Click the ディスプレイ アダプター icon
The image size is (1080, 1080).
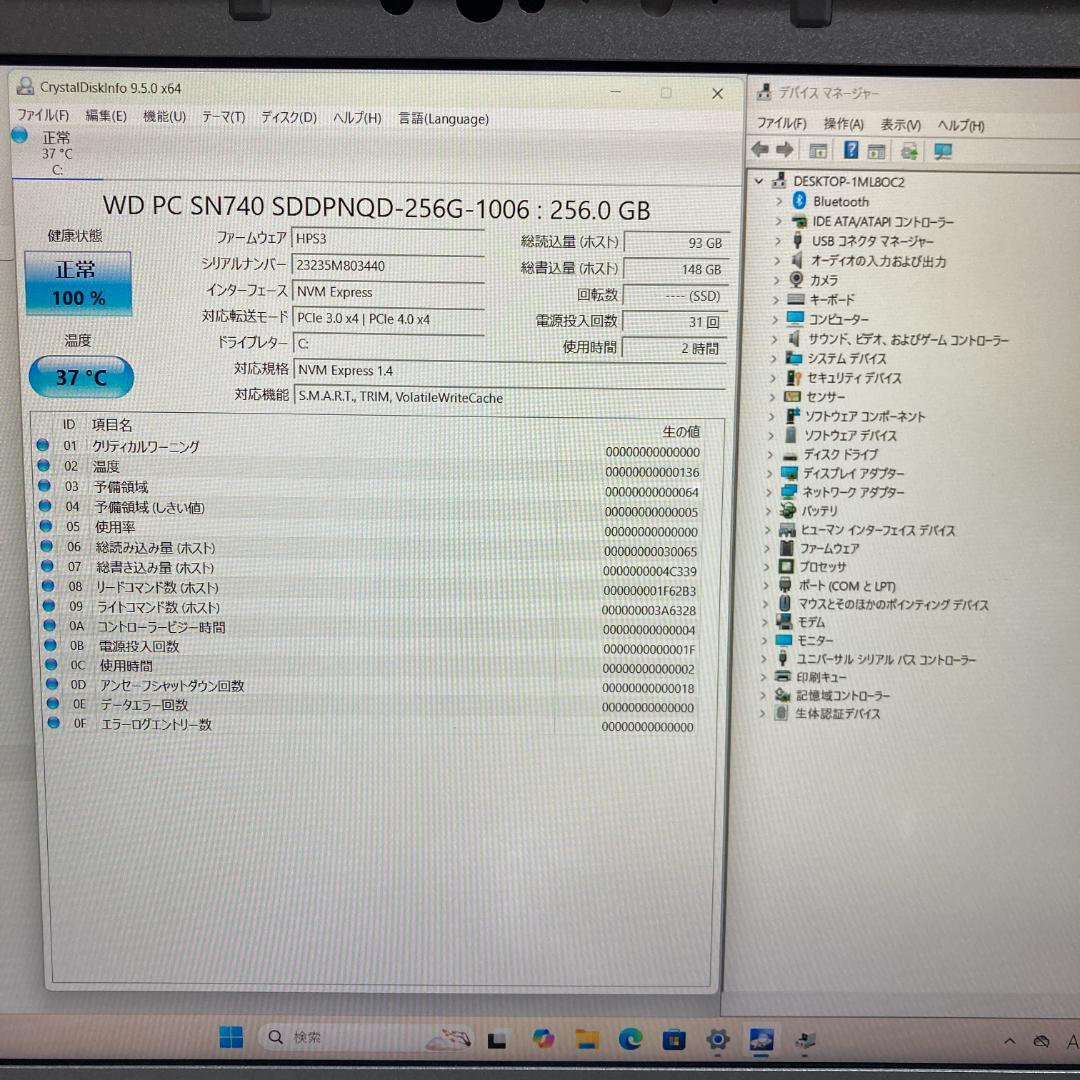(789, 472)
